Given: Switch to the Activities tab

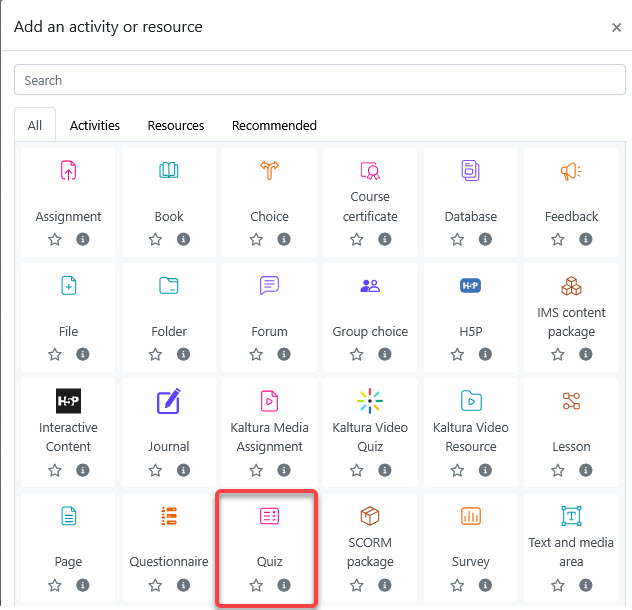Looking at the screenshot, I should click(95, 126).
